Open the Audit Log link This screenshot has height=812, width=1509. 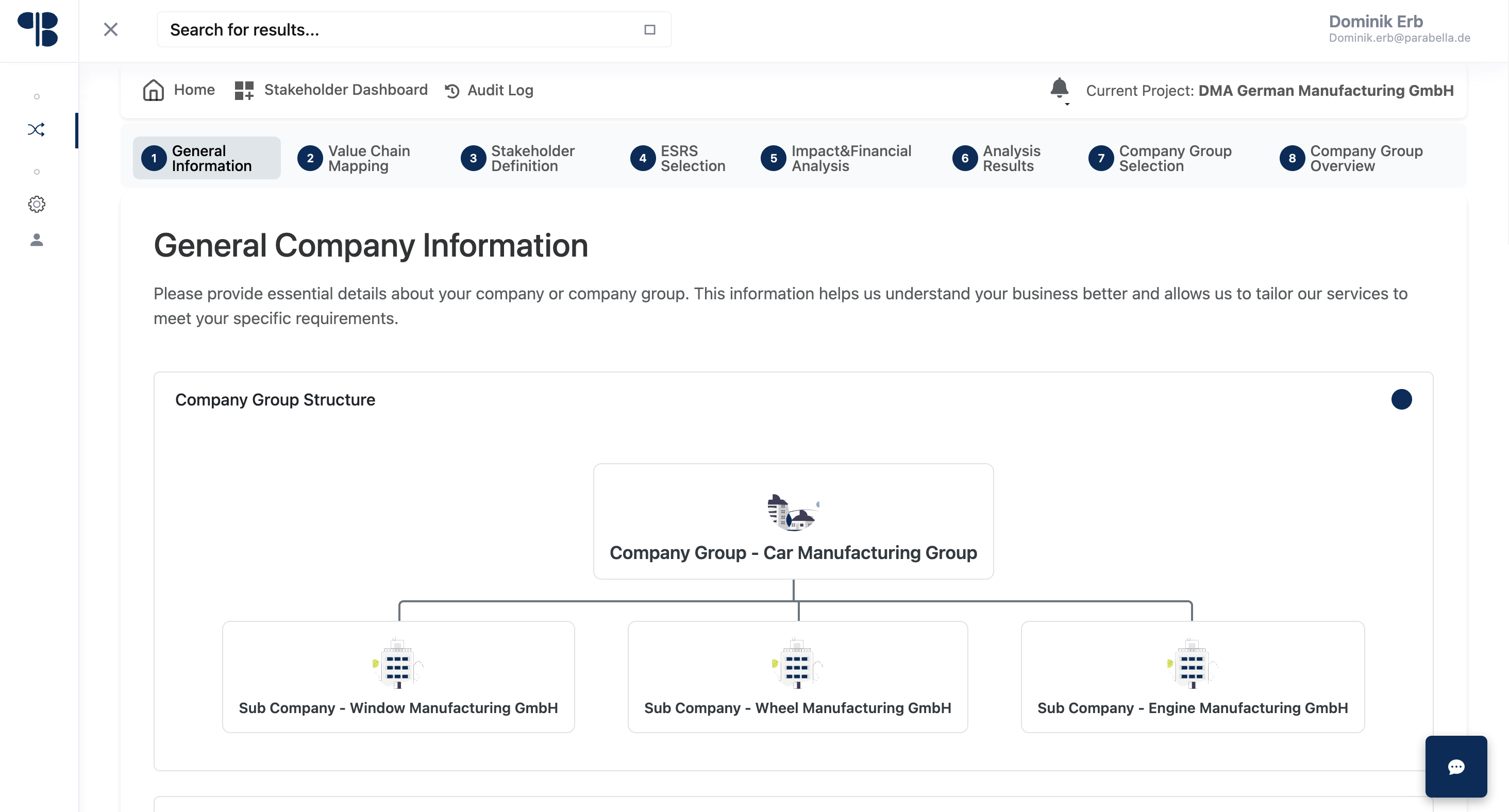point(500,90)
